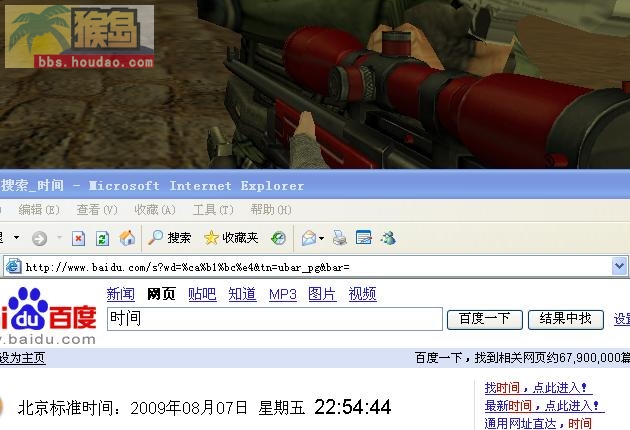Click the Print icon
Viewport: 630px width, 430px height.
tap(340, 238)
